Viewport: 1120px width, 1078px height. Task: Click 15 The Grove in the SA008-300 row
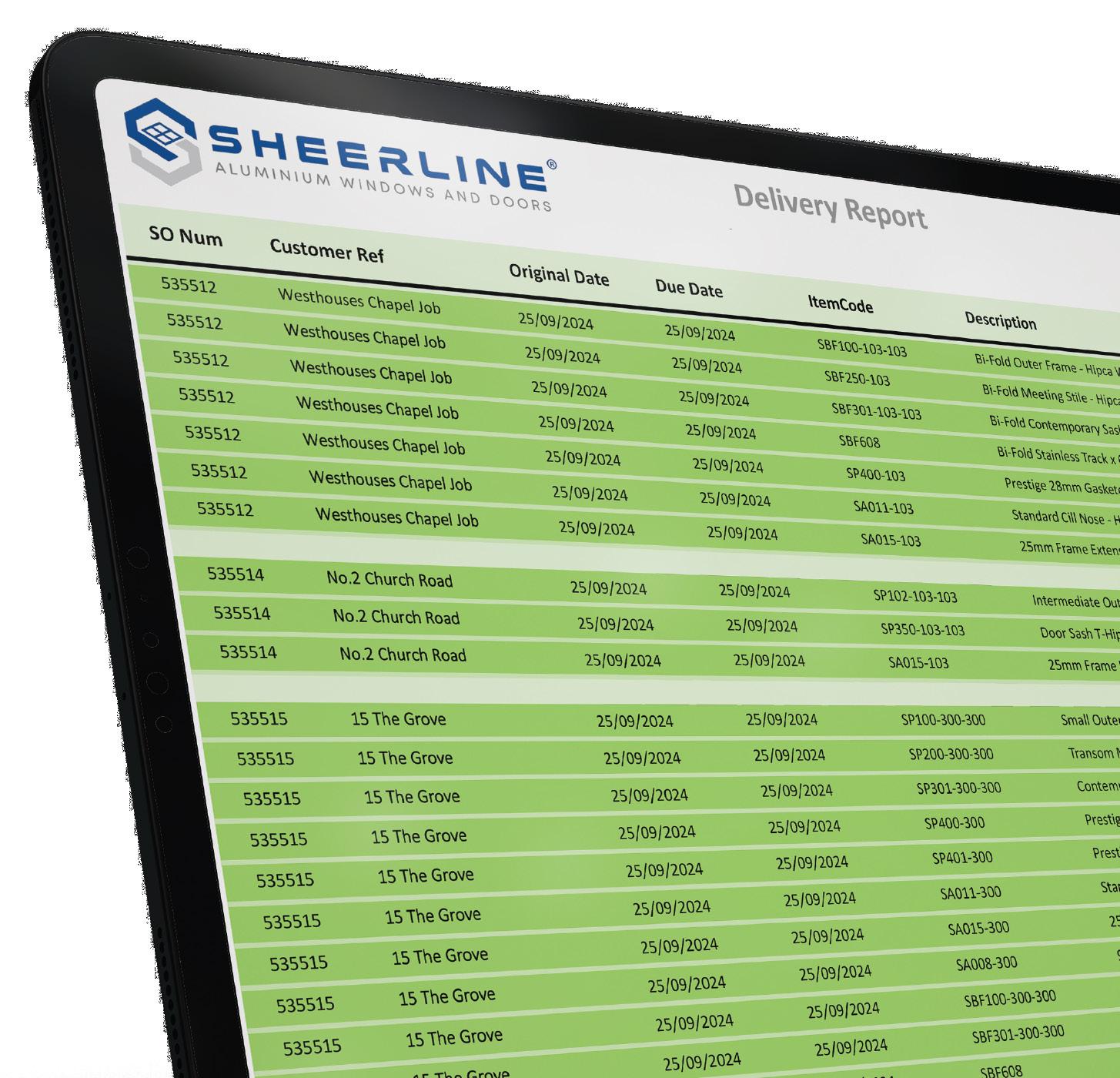click(446, 996)
